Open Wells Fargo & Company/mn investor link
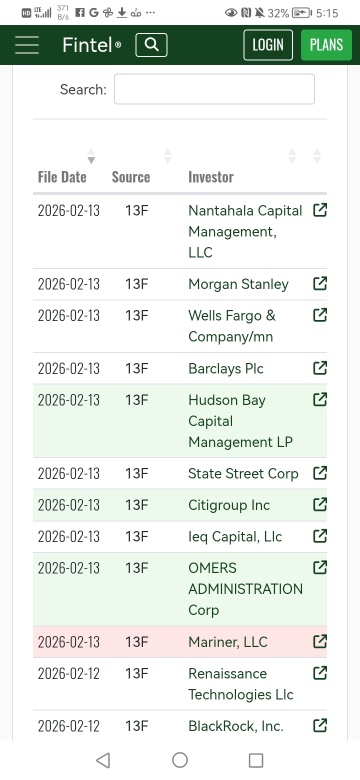The height and width of the screenshot is (780, 360). 232,326
